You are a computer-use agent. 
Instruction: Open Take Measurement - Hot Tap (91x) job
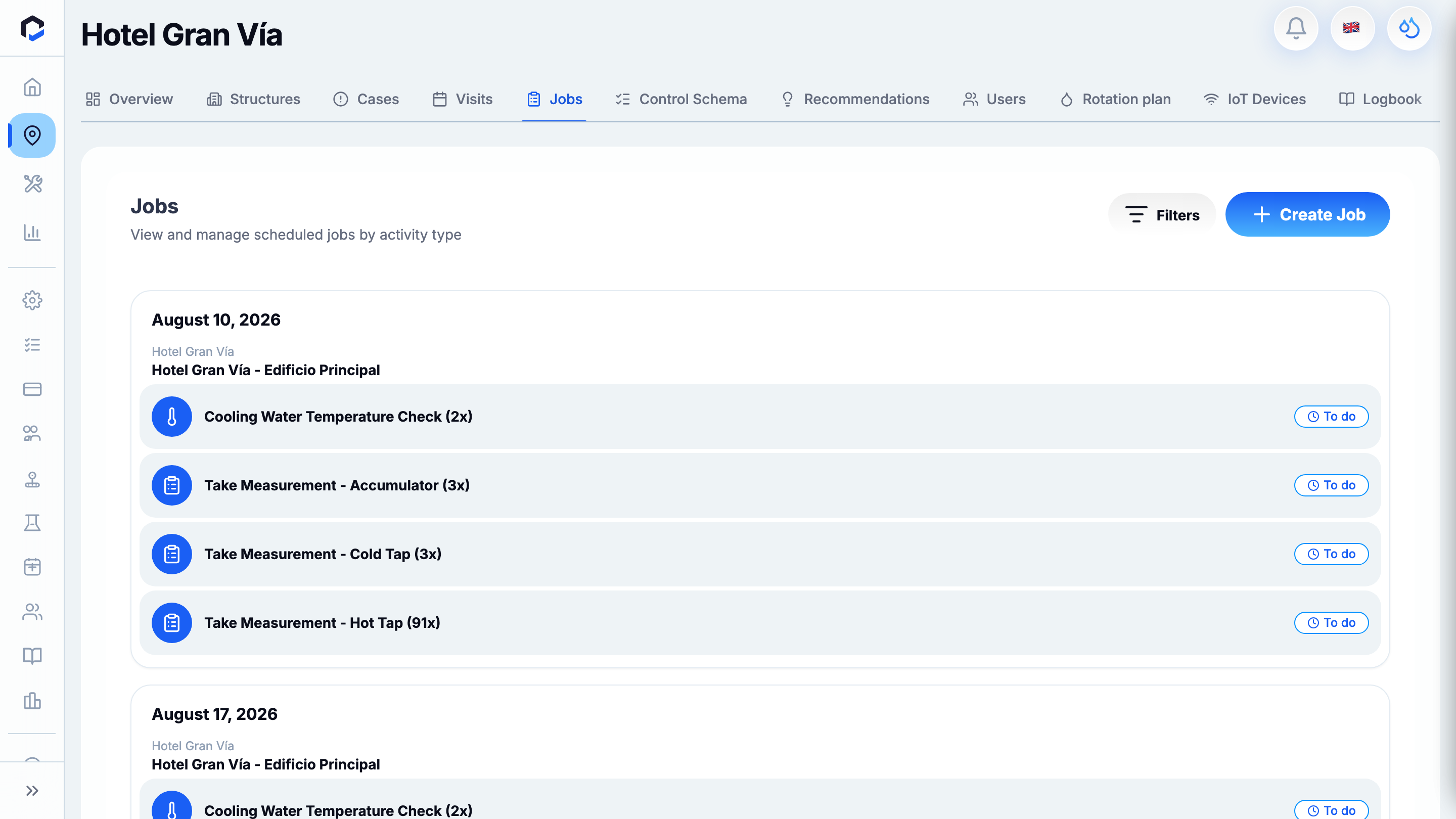point(760,623)
